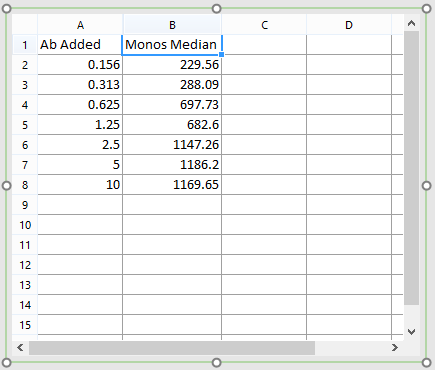435x370 pixels.
Task: Click the left-middle sizing handle
Action: coord(6,186)
